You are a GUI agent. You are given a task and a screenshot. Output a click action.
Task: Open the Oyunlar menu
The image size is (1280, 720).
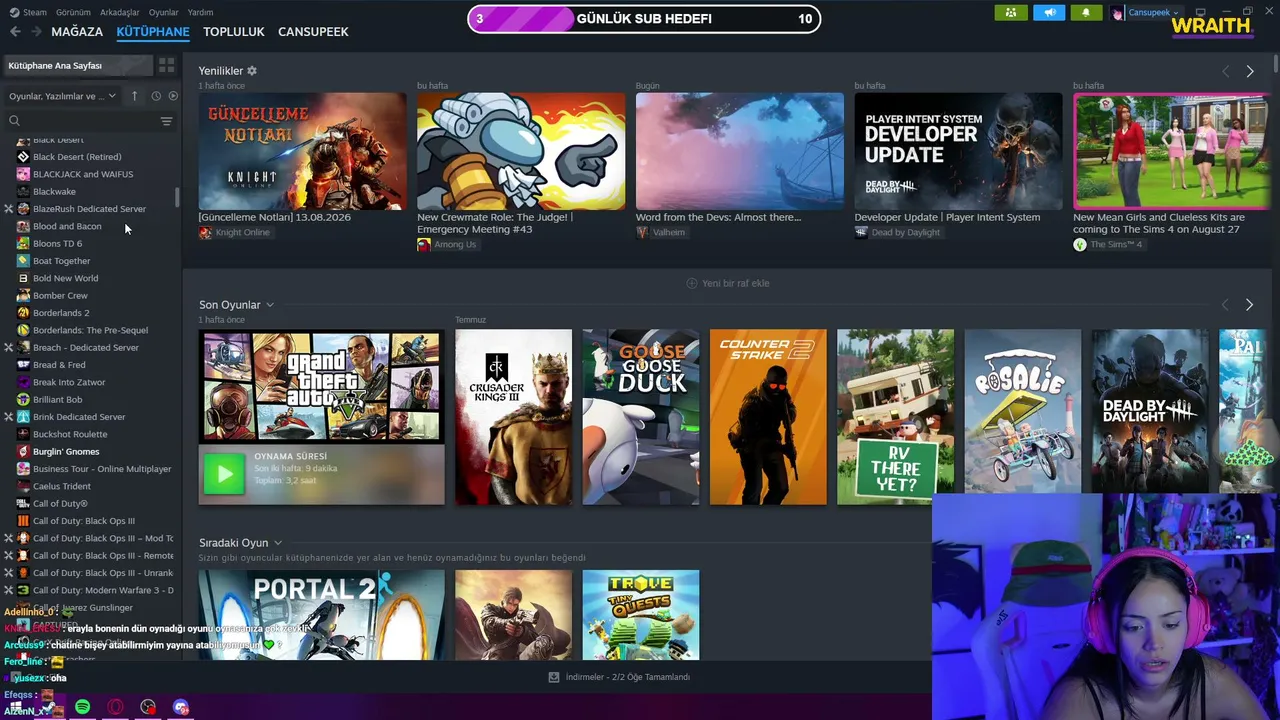click(164, 12)
